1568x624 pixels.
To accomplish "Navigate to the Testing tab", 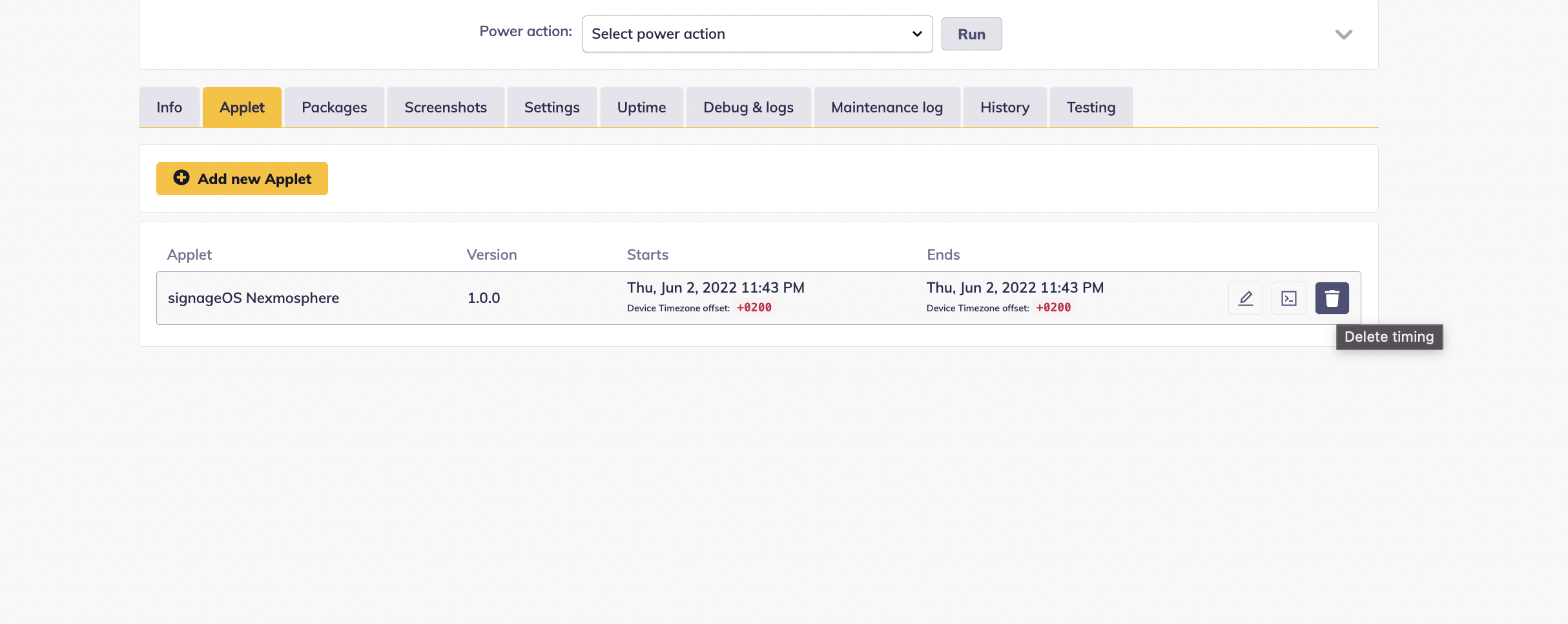I will (x=1091, y=108).
